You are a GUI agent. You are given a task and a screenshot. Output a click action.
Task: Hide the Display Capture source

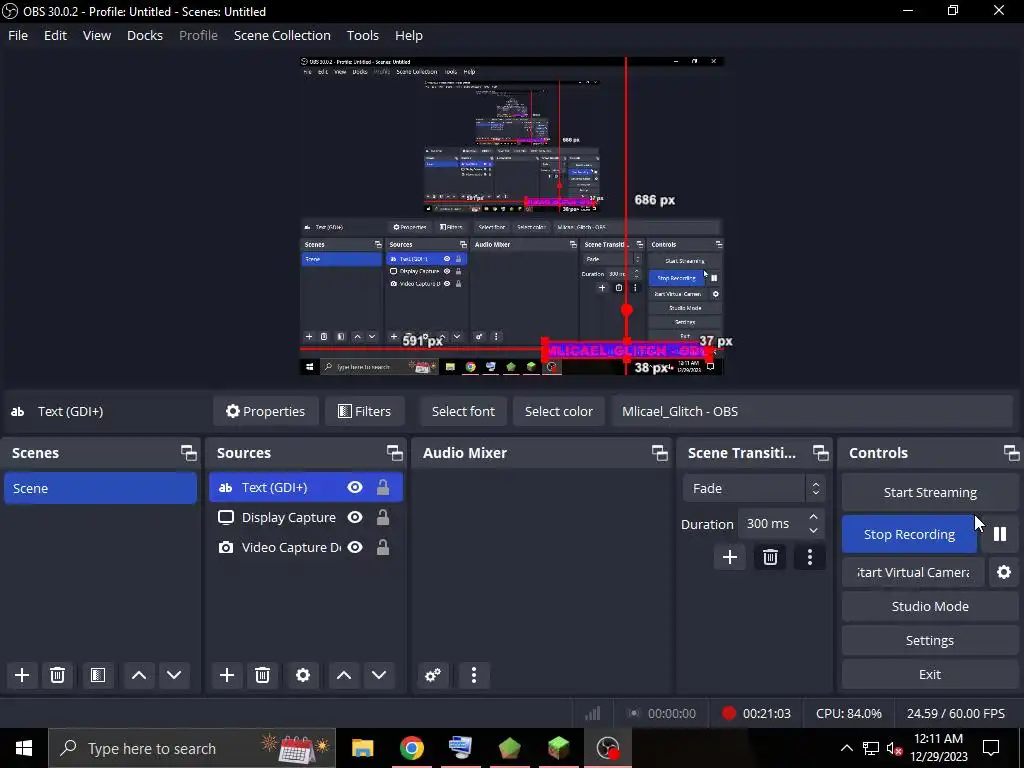[x=355, y=517]
